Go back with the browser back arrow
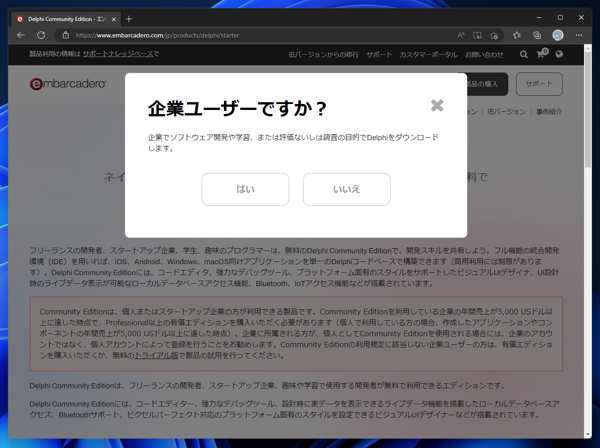The width and height of the screenshot is (600, 448). pyautogui.click(x=21, y=35)
